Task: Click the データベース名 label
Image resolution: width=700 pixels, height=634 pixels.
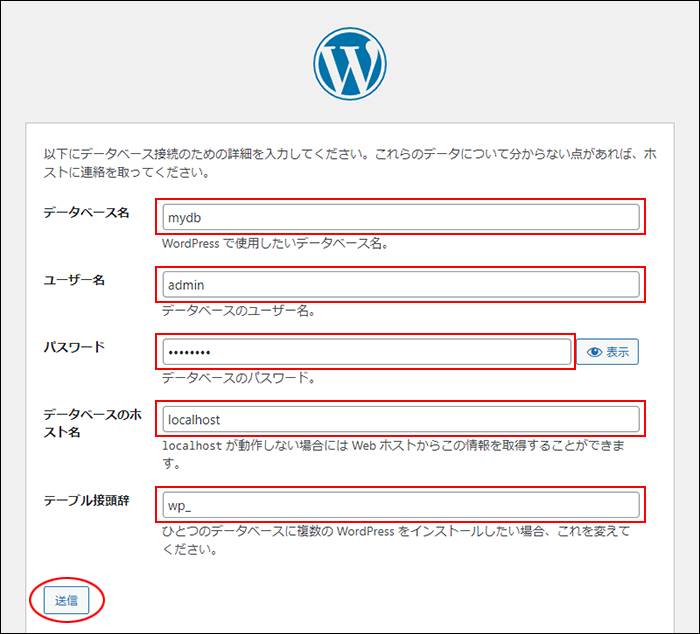Action: pos(86,213)
